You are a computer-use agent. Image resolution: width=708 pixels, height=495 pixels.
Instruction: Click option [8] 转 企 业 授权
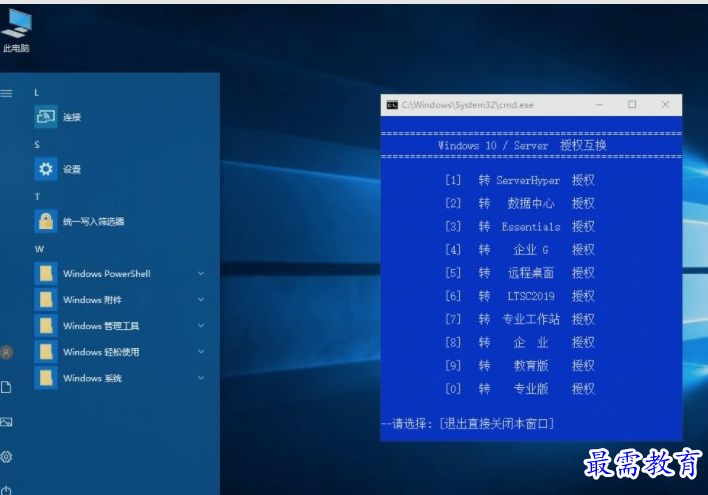coord(520,342)
